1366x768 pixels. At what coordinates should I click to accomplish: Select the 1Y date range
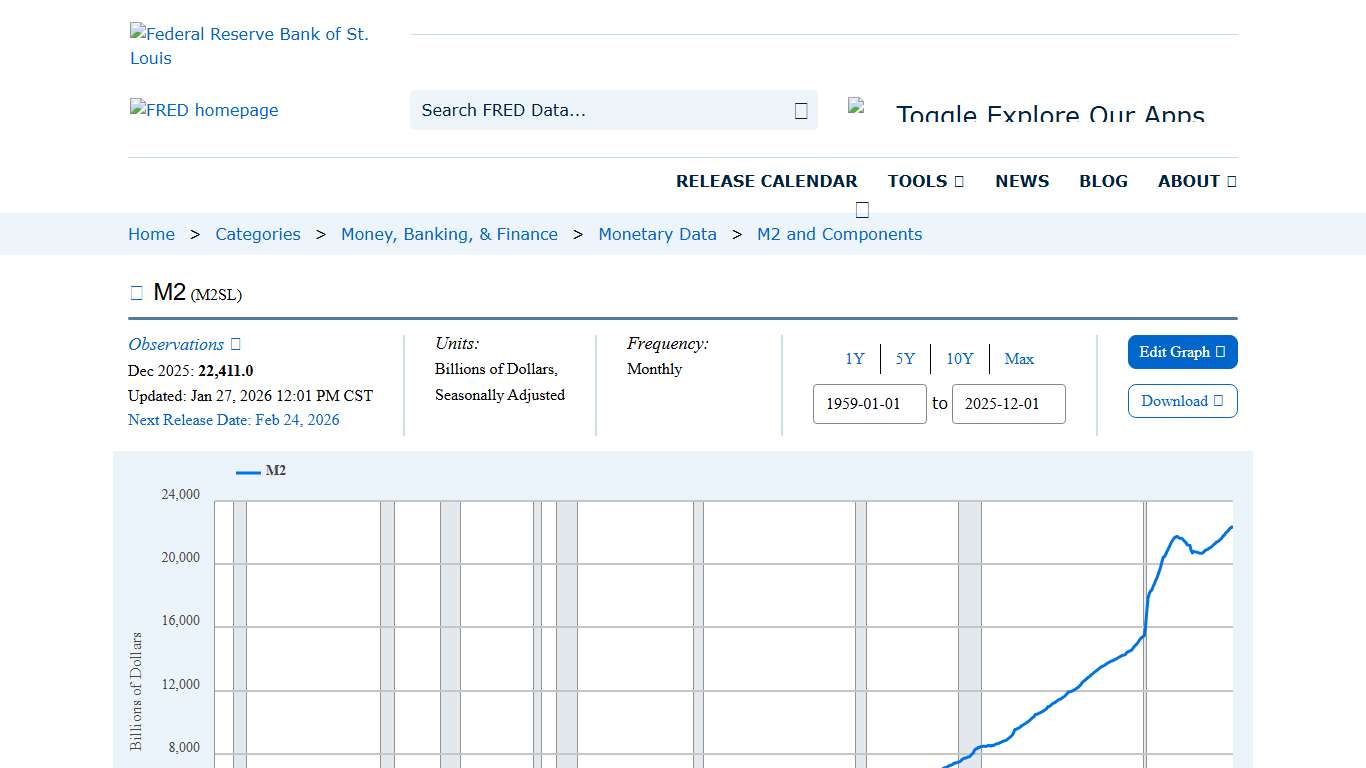[855, 358]
